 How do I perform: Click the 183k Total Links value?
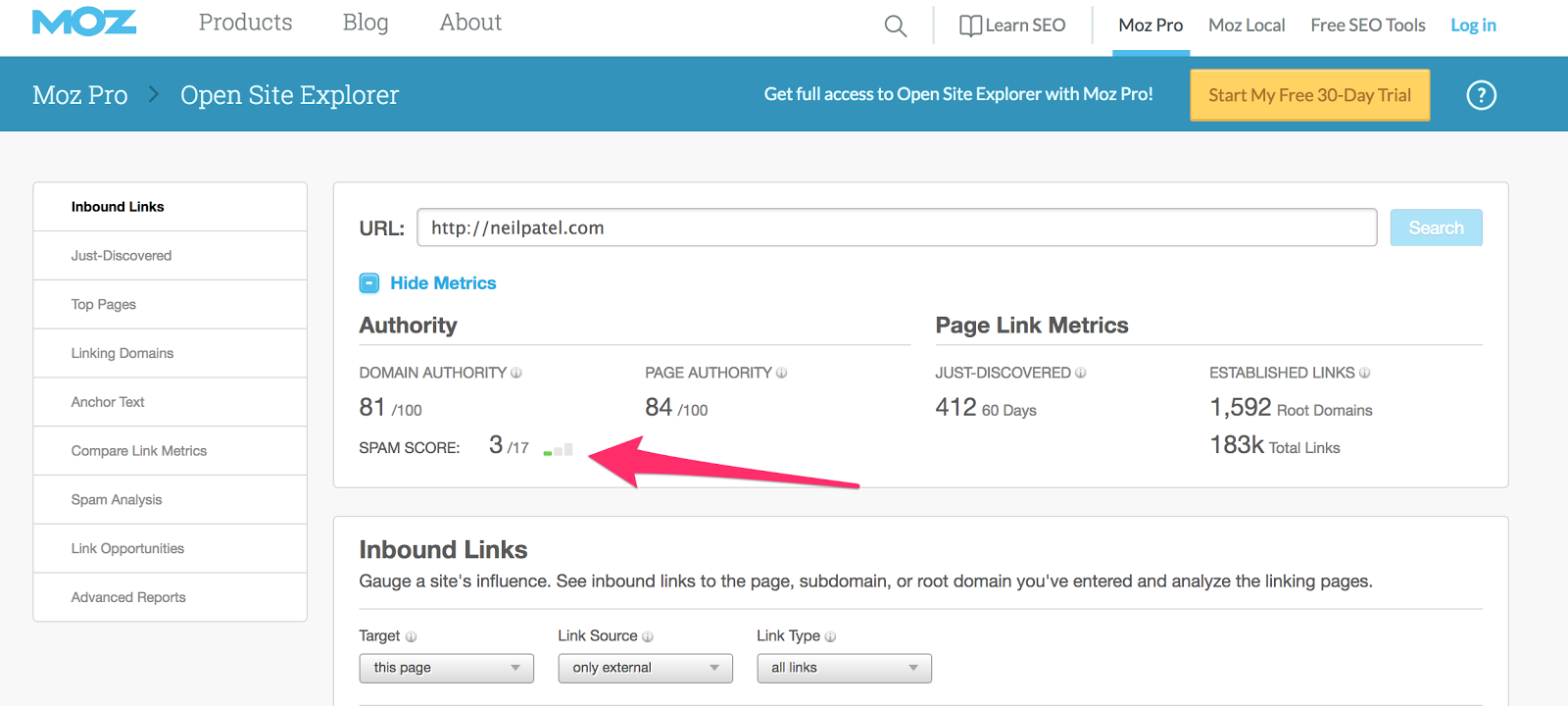click(1275, 446)
